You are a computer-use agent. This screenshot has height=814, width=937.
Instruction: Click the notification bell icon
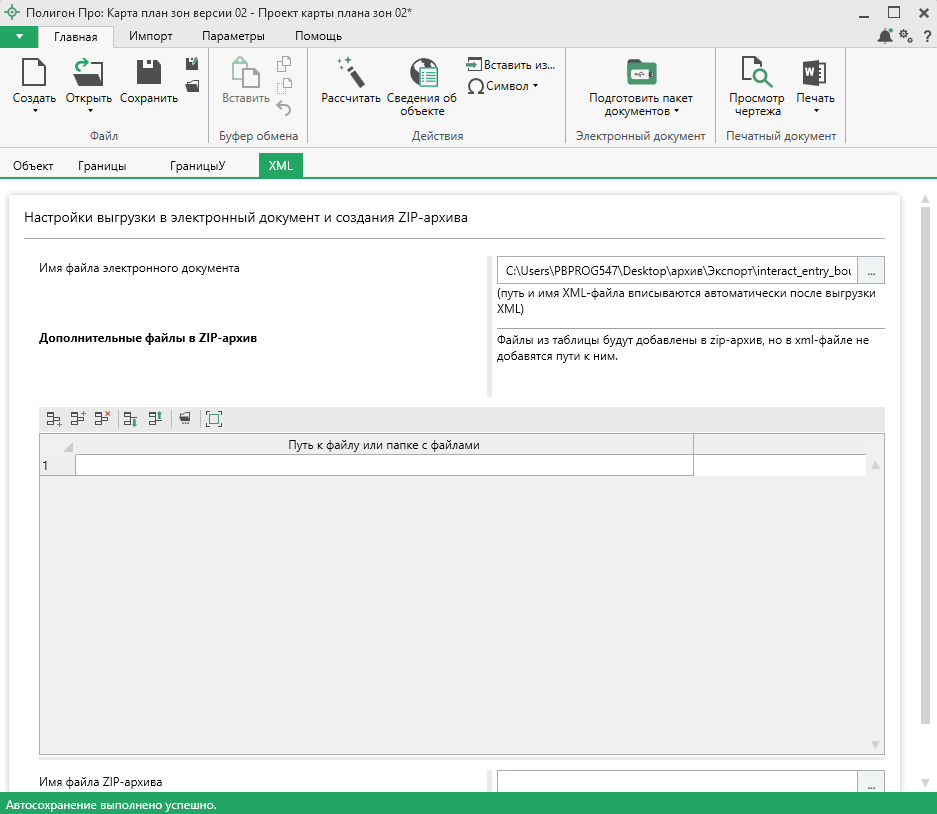(x=884, y=36)
